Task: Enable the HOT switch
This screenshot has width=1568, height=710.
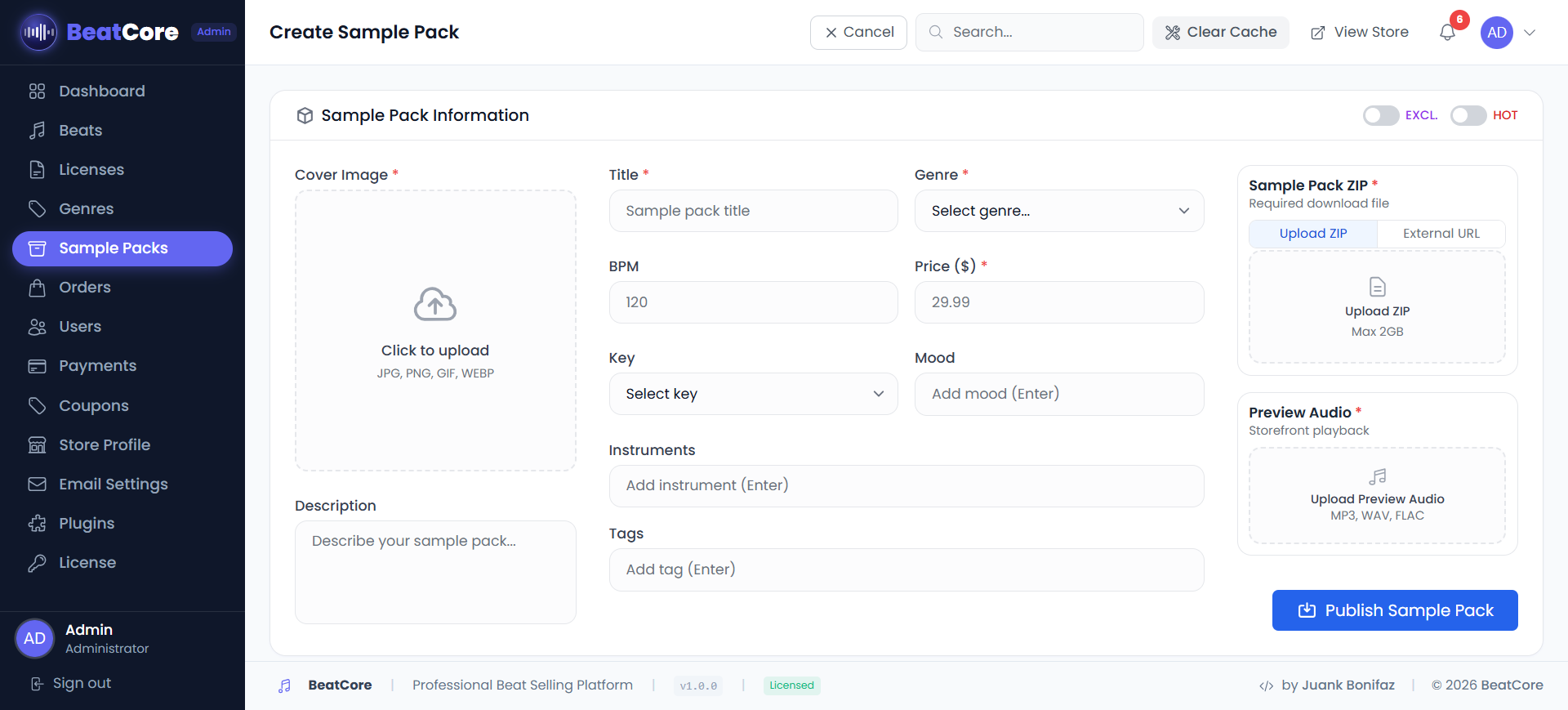Action: 1468,115
